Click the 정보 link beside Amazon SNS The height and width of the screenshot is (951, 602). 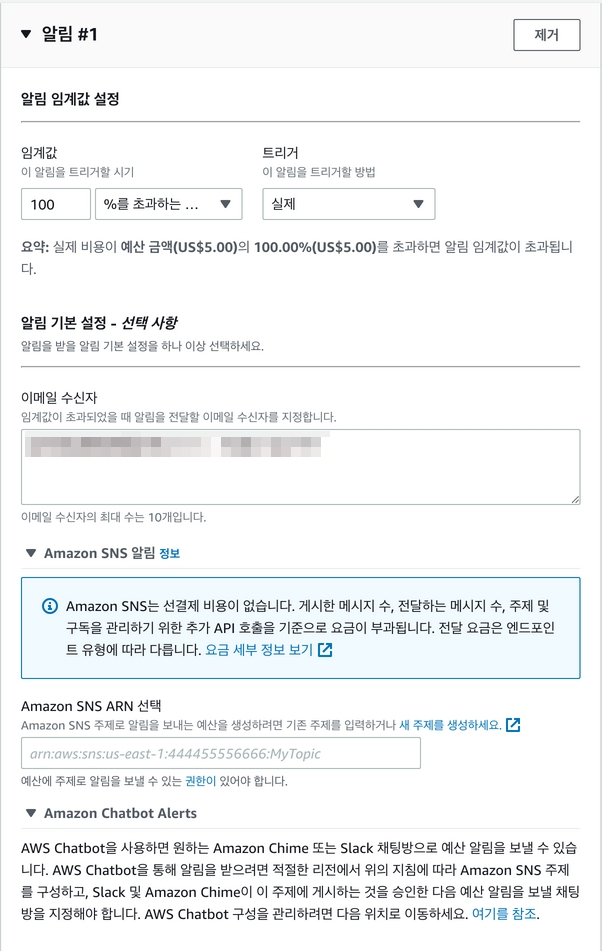(169, 553)
